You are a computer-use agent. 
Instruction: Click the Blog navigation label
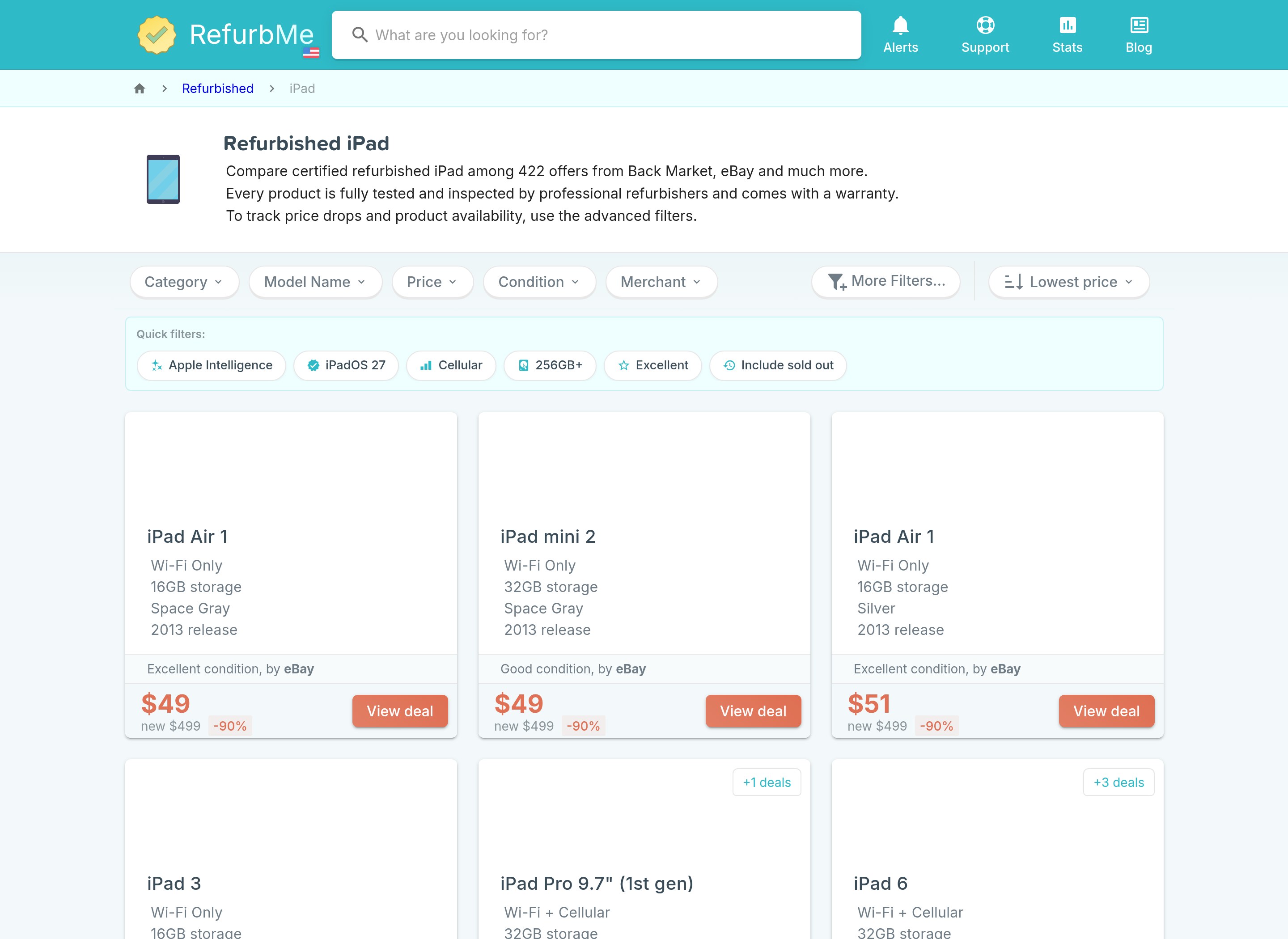1139,48
